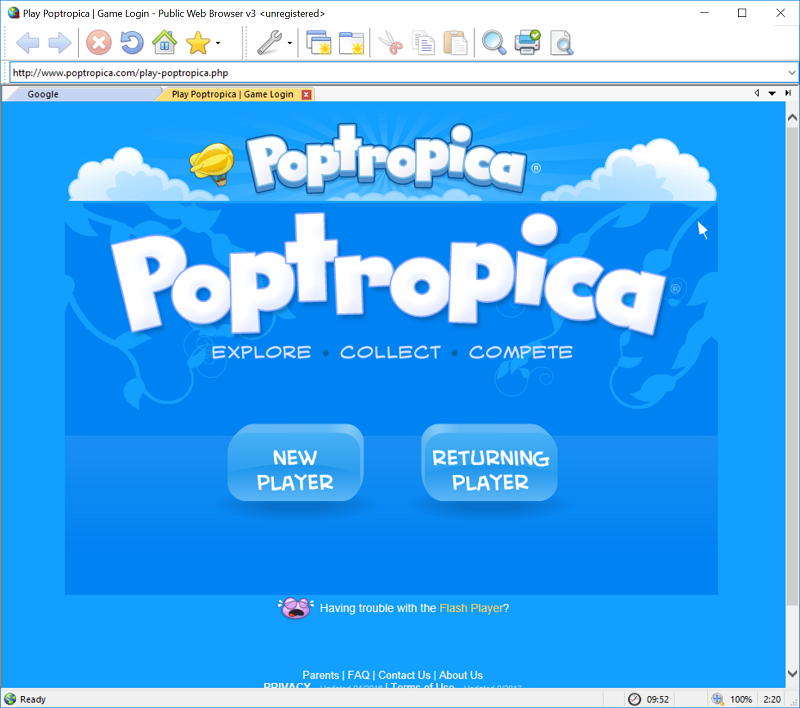Viewport: 800px width, 708px height.
Task: Click the page scrollbar down arrow
Action: tap(792, 673)
